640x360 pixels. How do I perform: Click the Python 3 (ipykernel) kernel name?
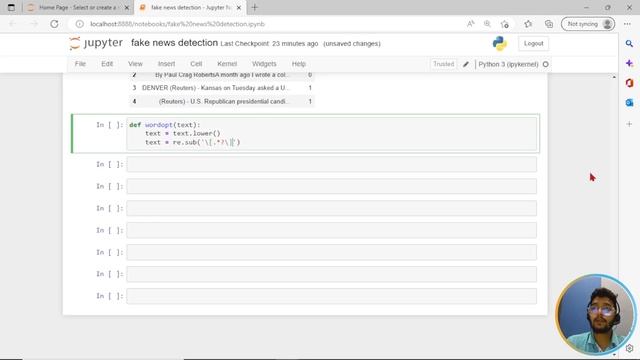click(508, 64)
